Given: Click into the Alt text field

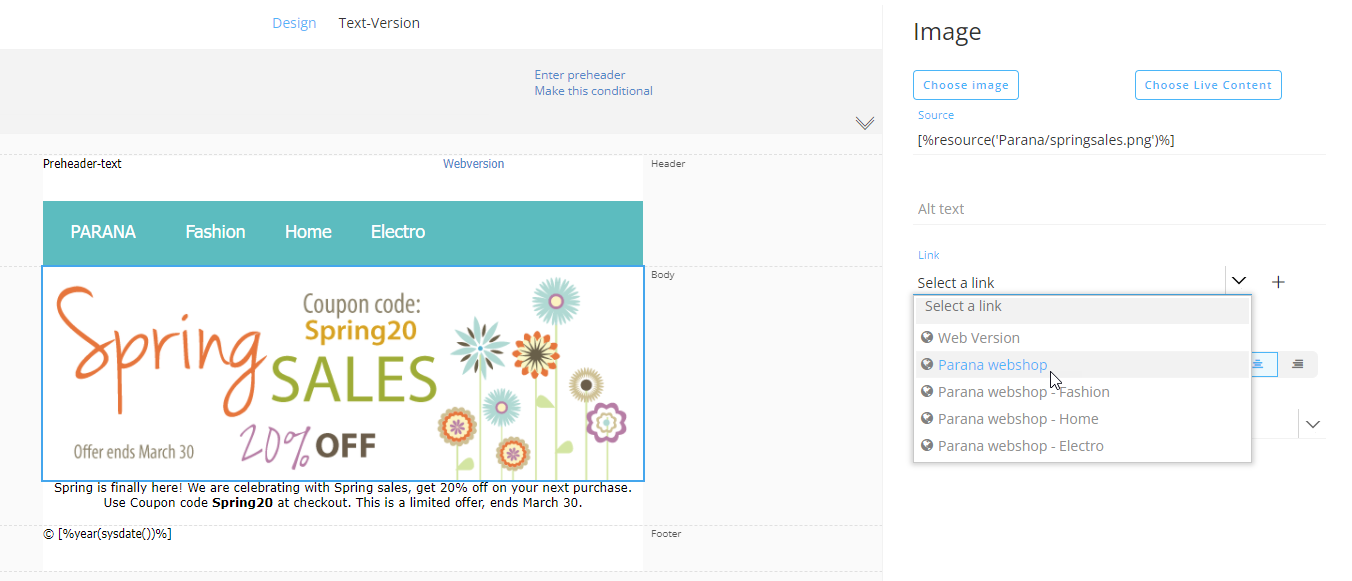Looking at the screenshot, I should 1118,209.
